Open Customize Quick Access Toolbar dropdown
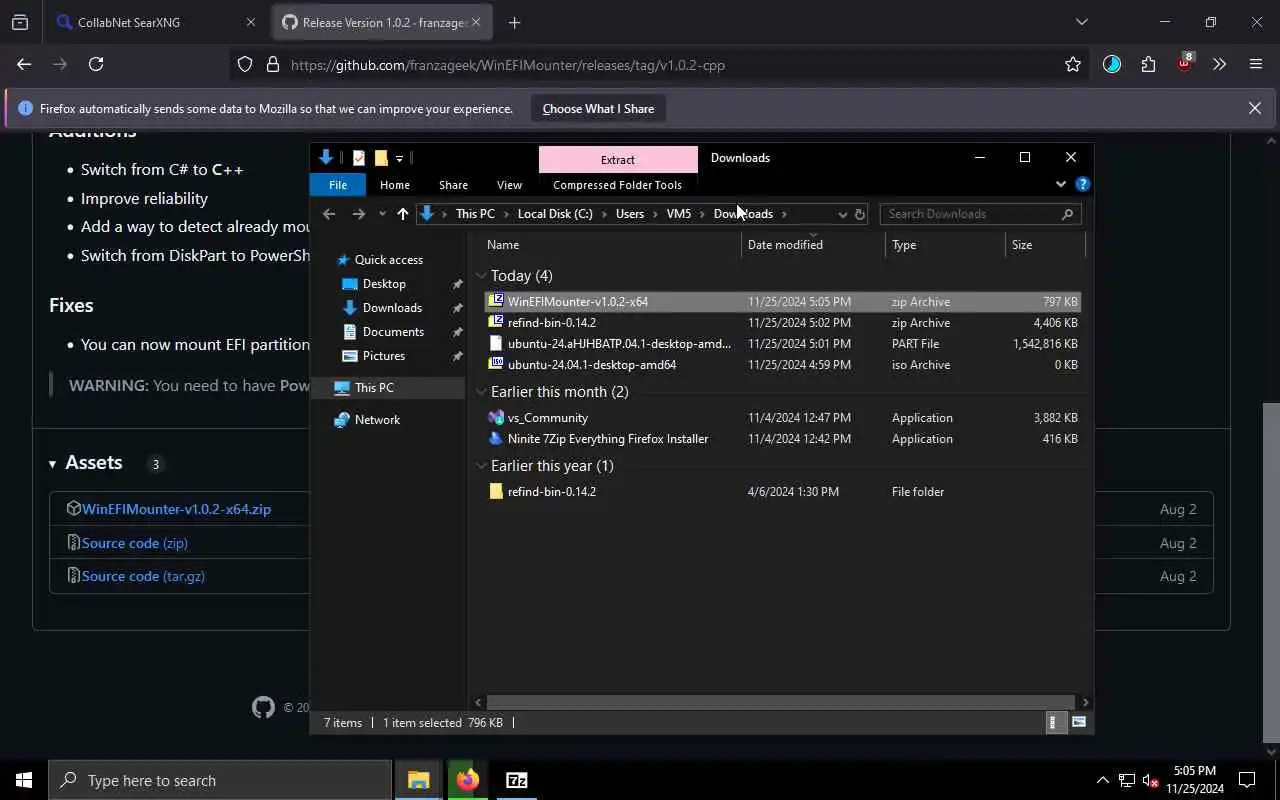The height and width of the screenshot is (800, 1280). [x=399, y=158]
